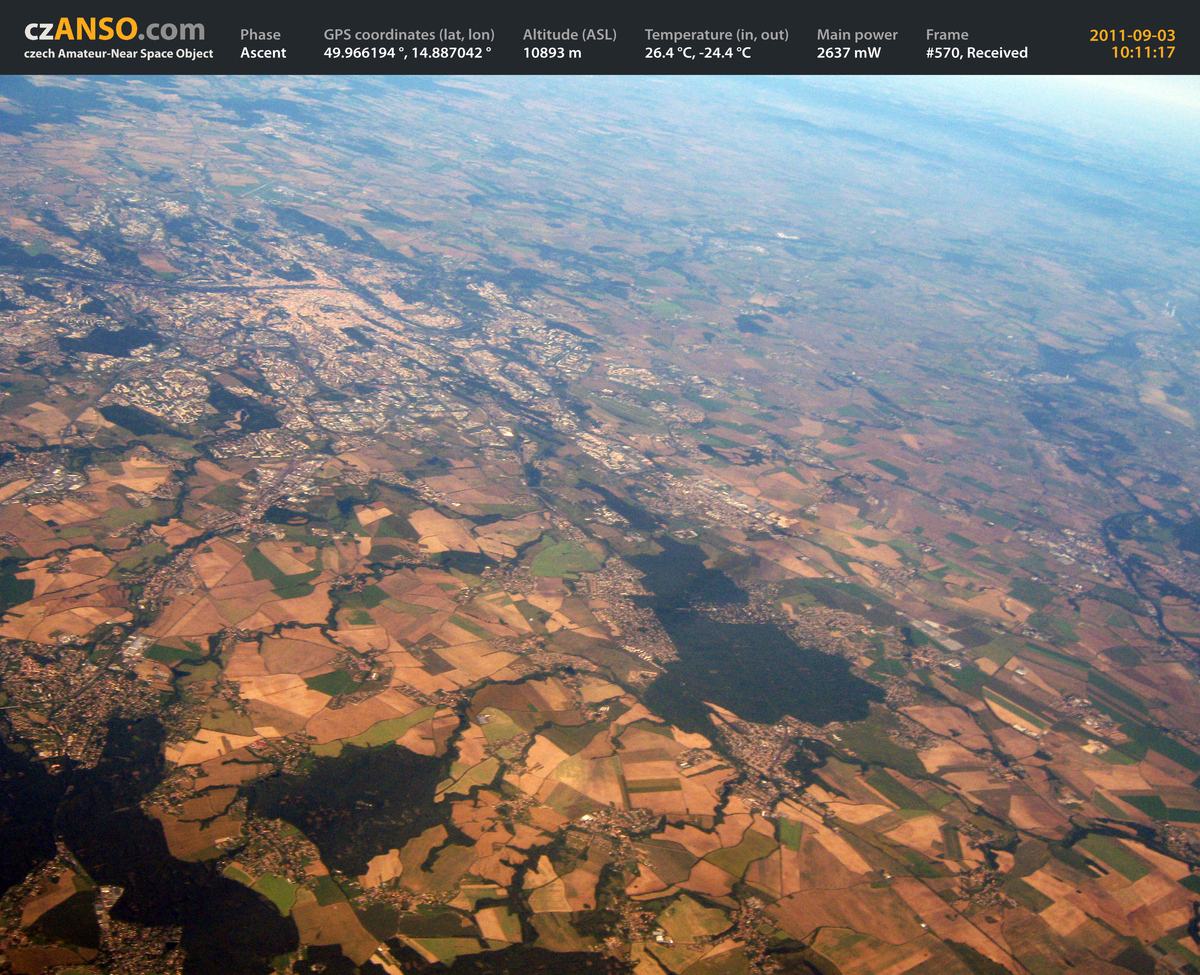Click the timestamp 10:11:17
The height and width of the screenshot is (975, 1200).
(1143, 53)
